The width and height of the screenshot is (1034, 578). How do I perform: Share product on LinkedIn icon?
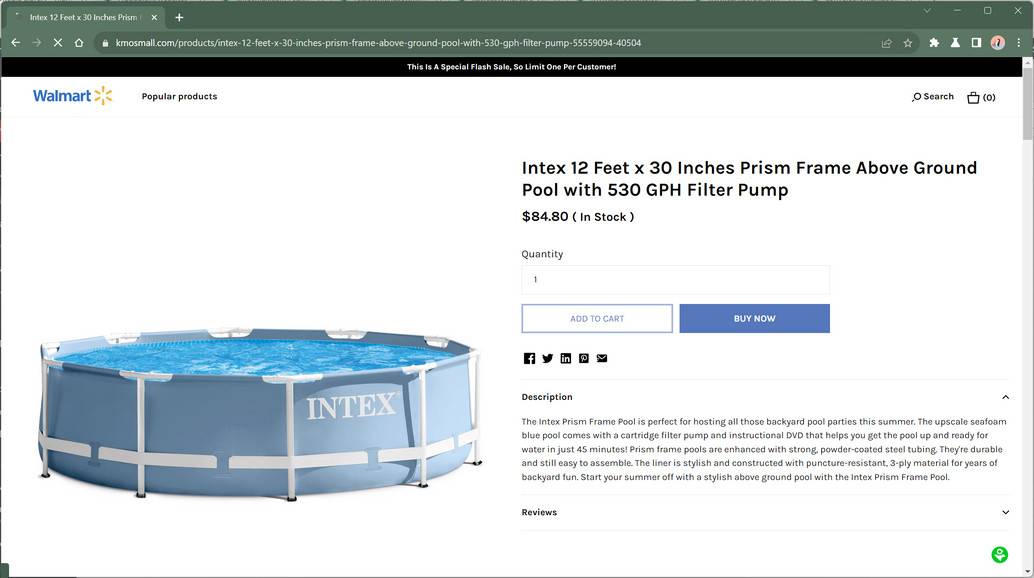tap(566, 359)
